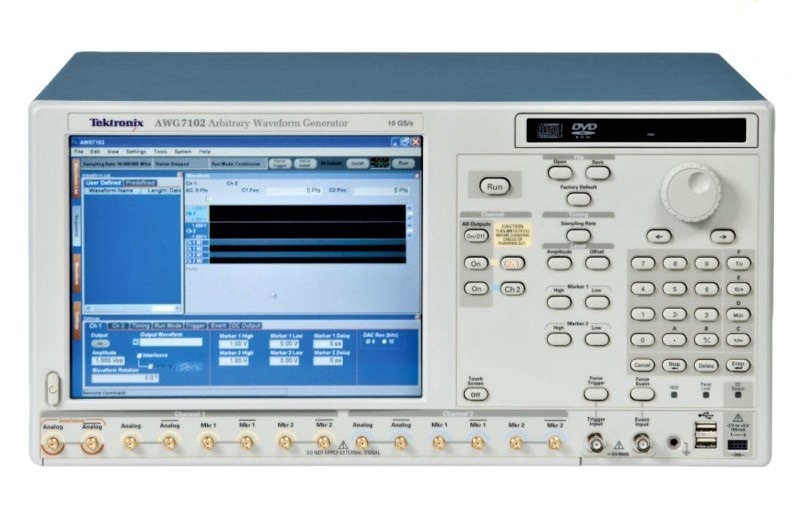Screen dimensions: 800x510
Task: Click the on-screen Run button in the toolbar
Action: [x=402, y=162]
